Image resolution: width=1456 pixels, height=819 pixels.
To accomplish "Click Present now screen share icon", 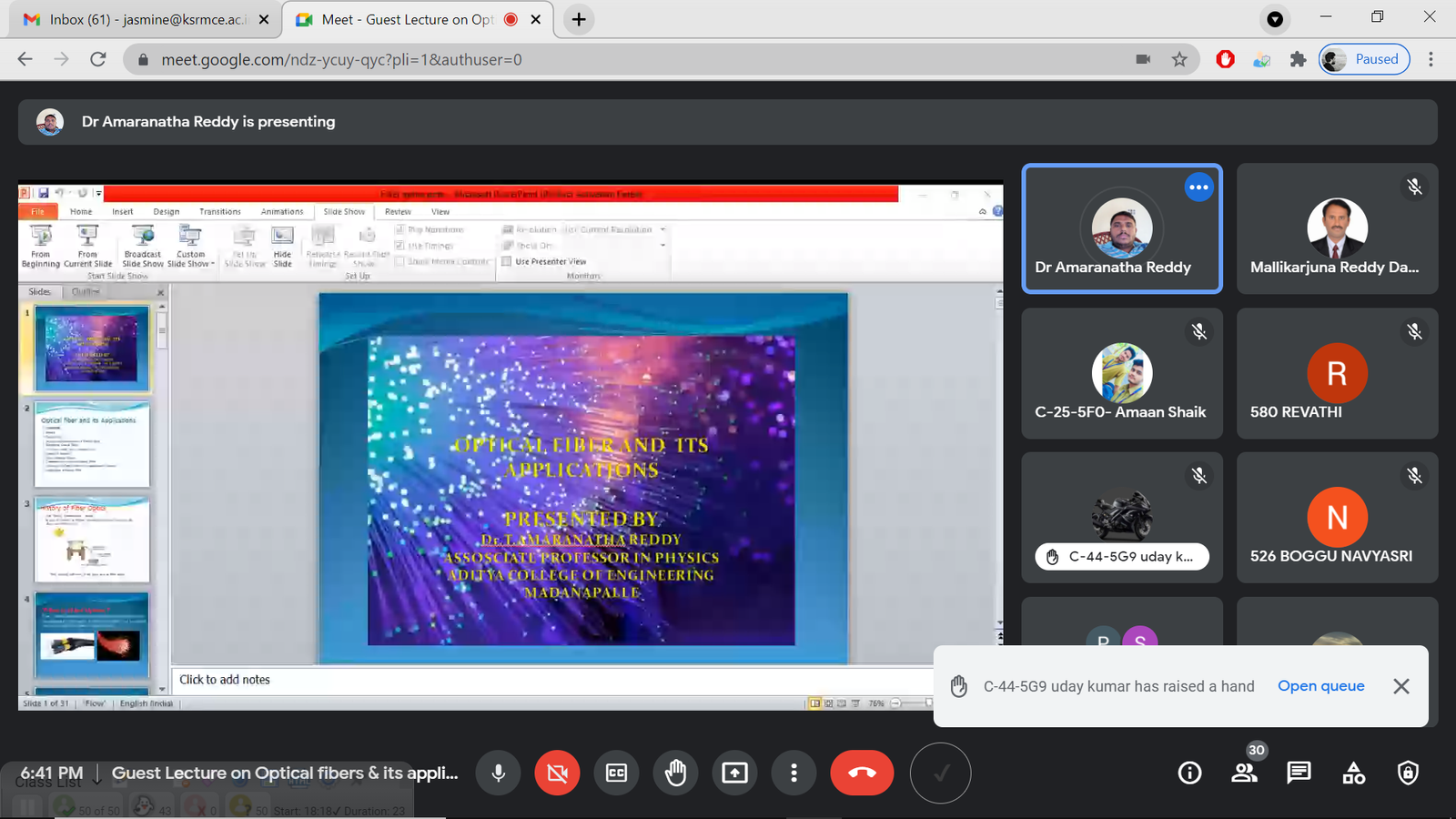I will (x=734, y=773).
